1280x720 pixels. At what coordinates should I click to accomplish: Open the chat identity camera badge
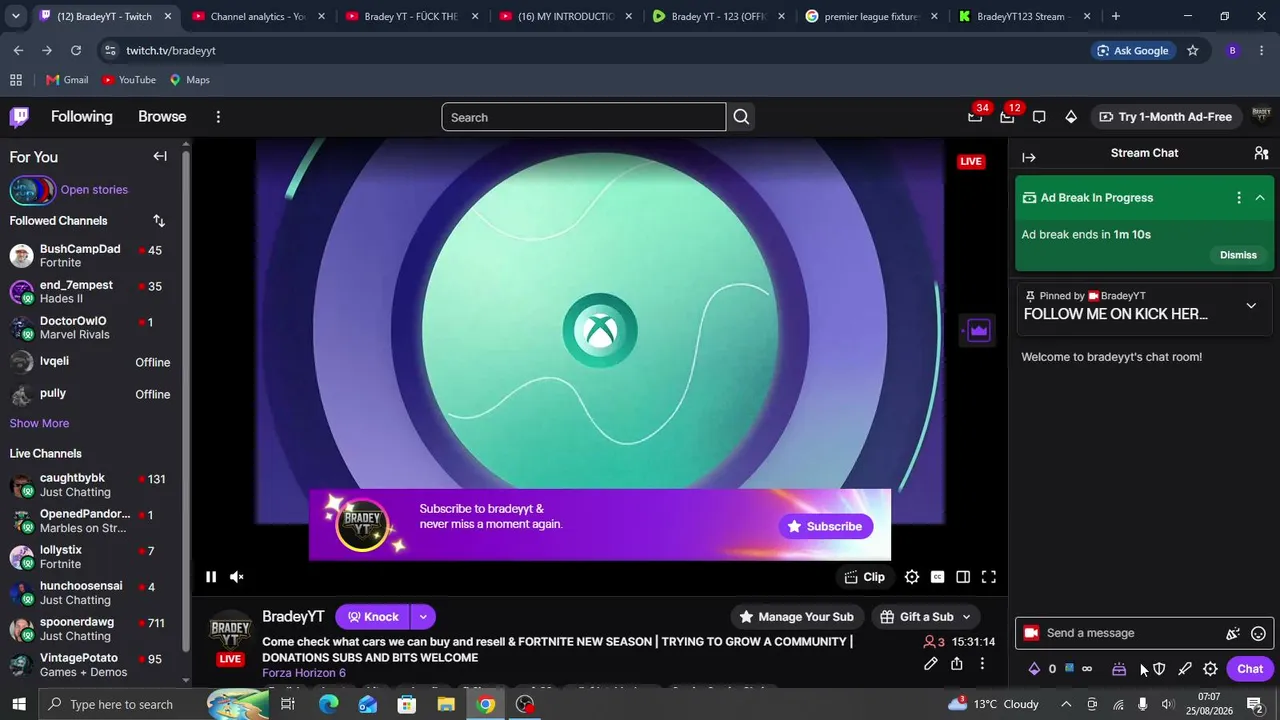(x=1031, y=633)
